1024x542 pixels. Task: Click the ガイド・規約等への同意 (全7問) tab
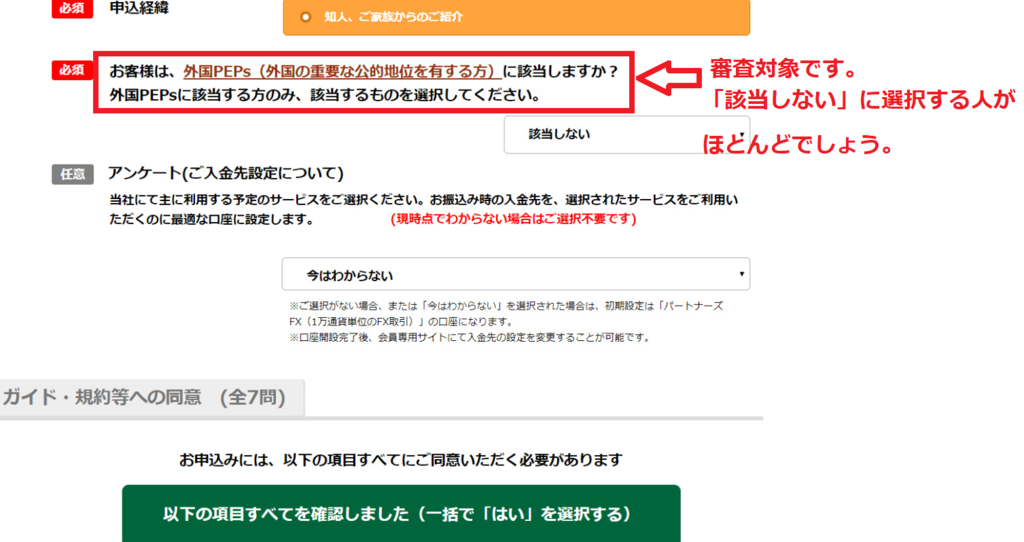[x=152, y=397]
